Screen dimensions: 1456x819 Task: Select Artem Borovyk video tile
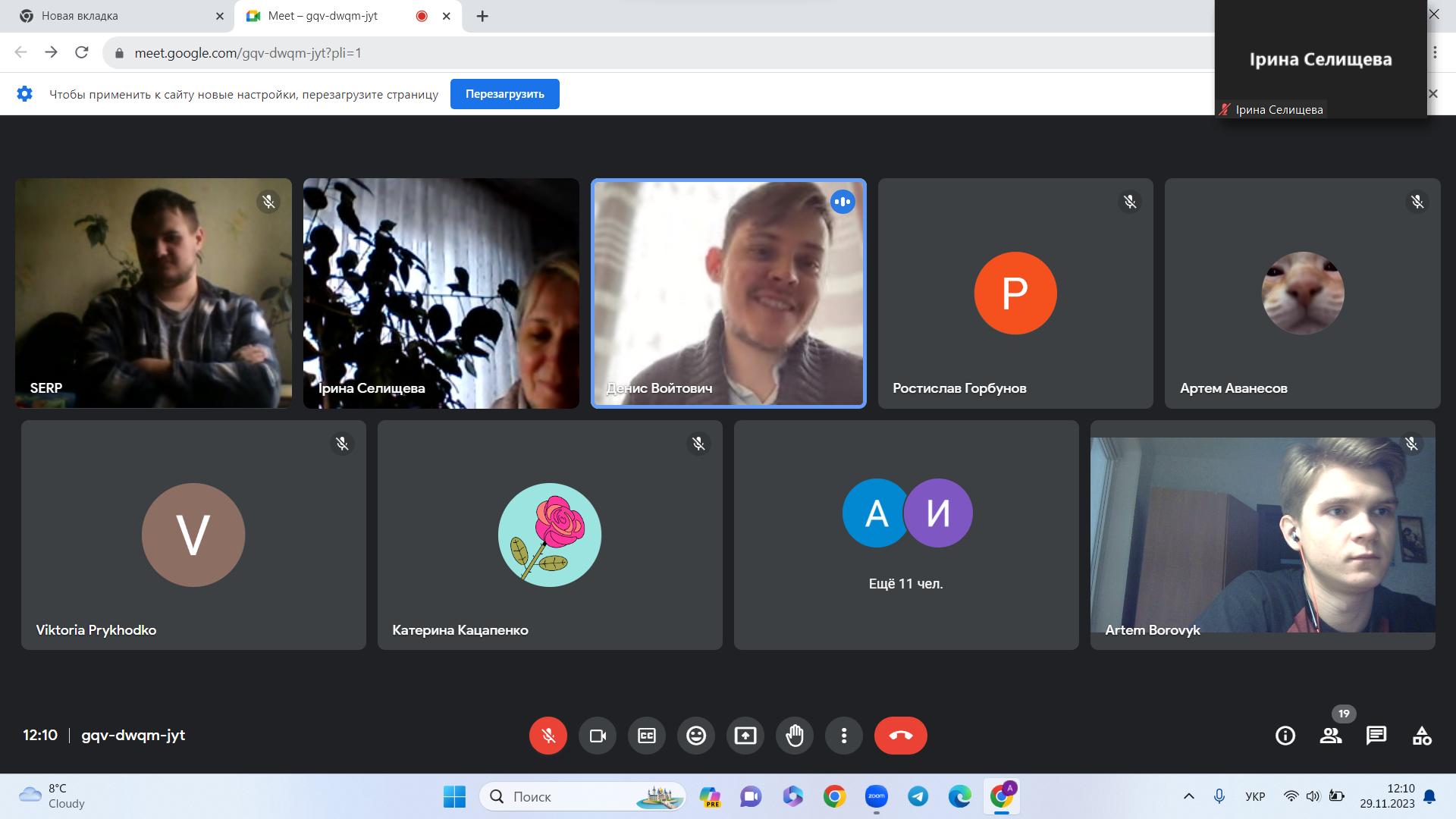[x=1263, y=535]
